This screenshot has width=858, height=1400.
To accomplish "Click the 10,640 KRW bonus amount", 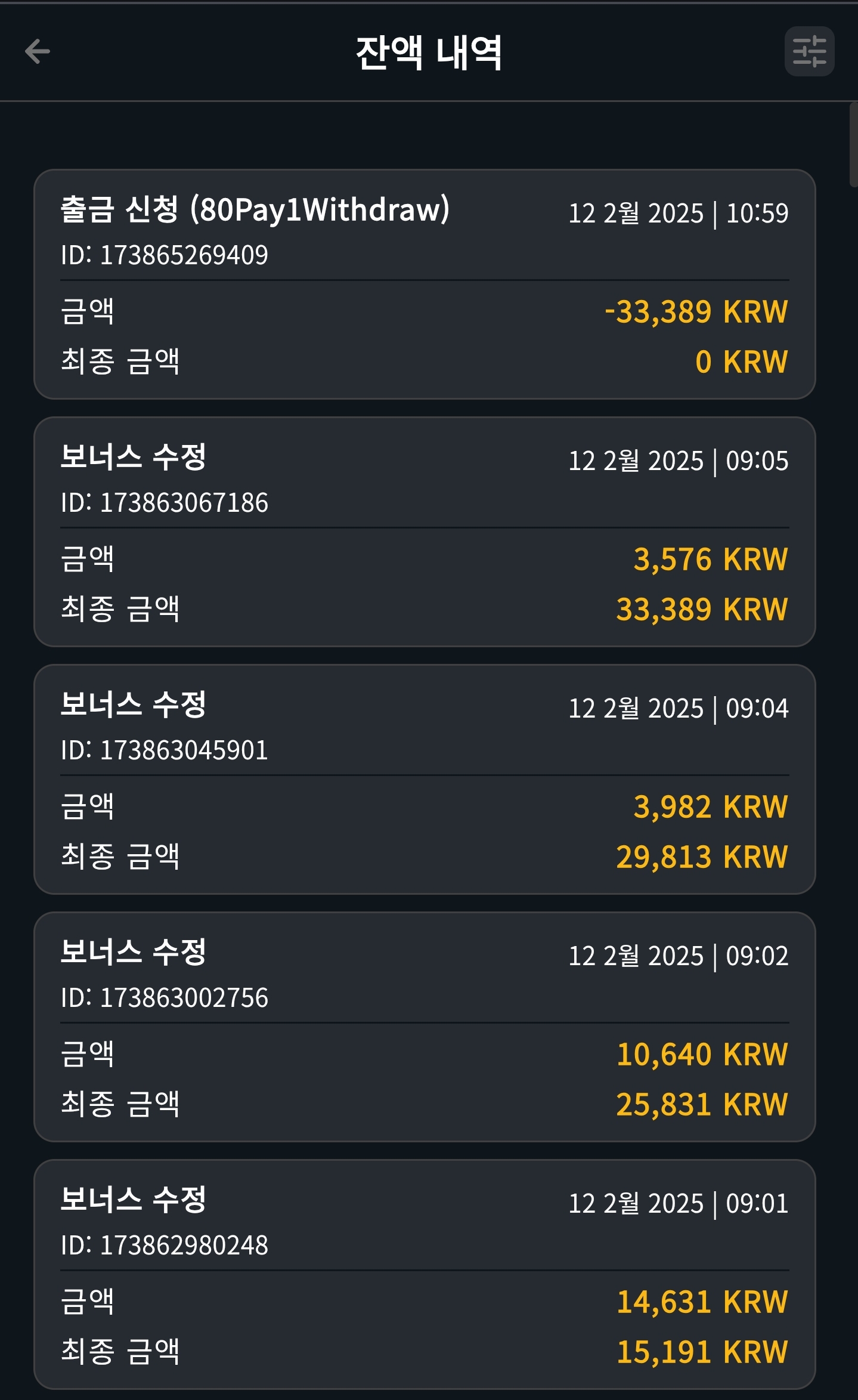I will pyautogui.click(x=702, y=1054).
